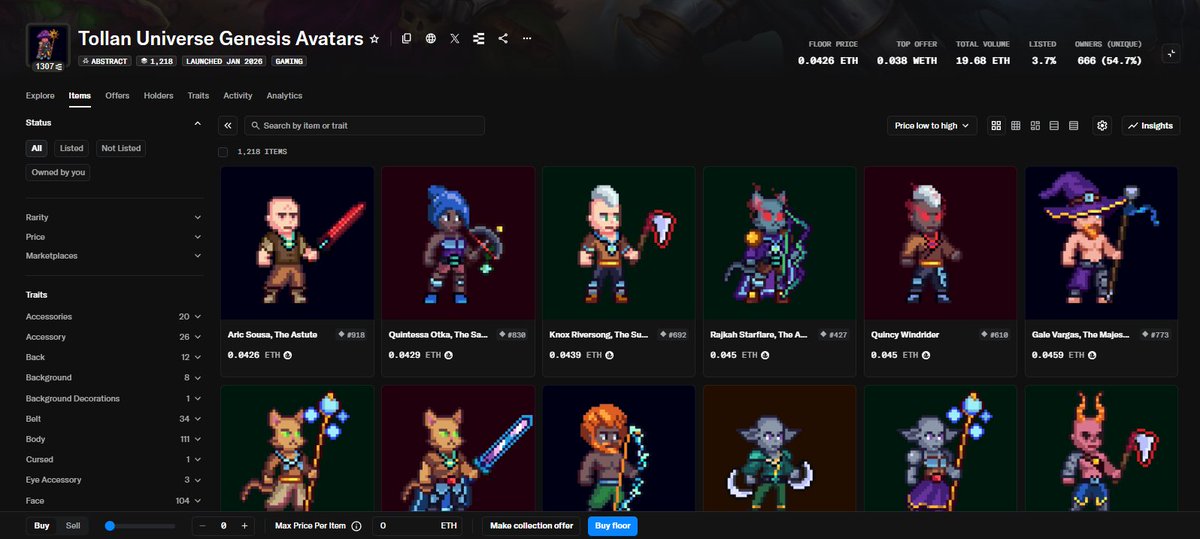
Task: Open the Explore tab
Action: [40, 96]
